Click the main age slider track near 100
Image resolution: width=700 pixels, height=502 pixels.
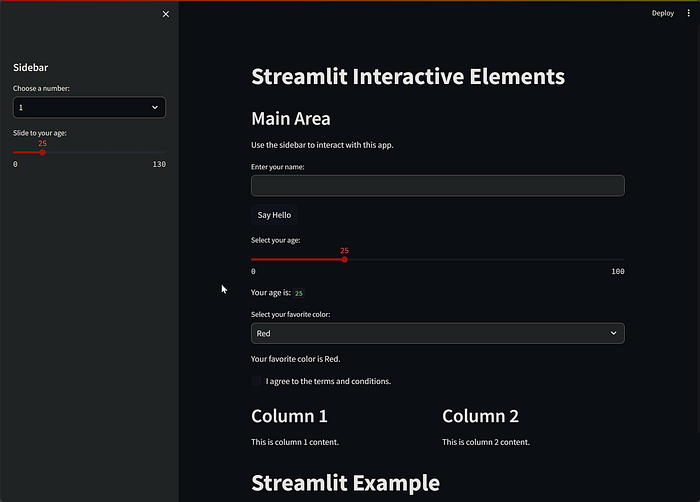tap(618, 259)
